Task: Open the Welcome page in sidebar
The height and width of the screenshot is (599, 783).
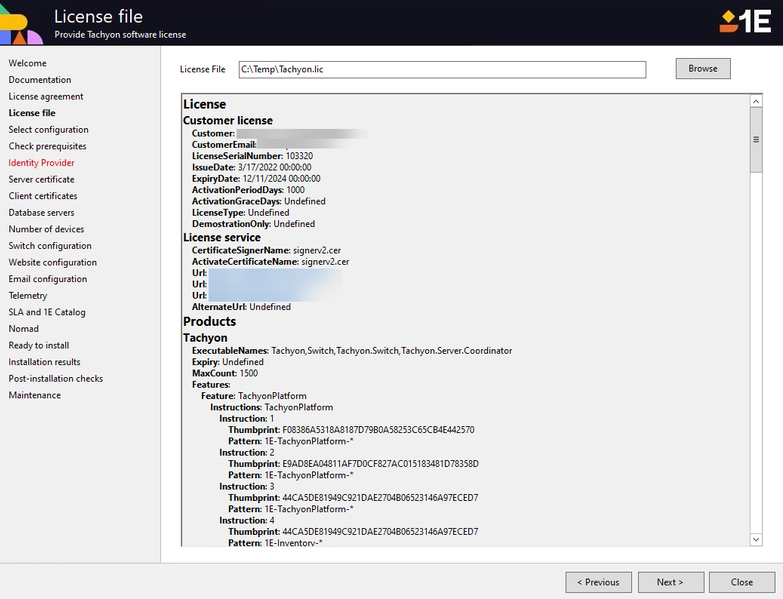Action: click(28, 63)
